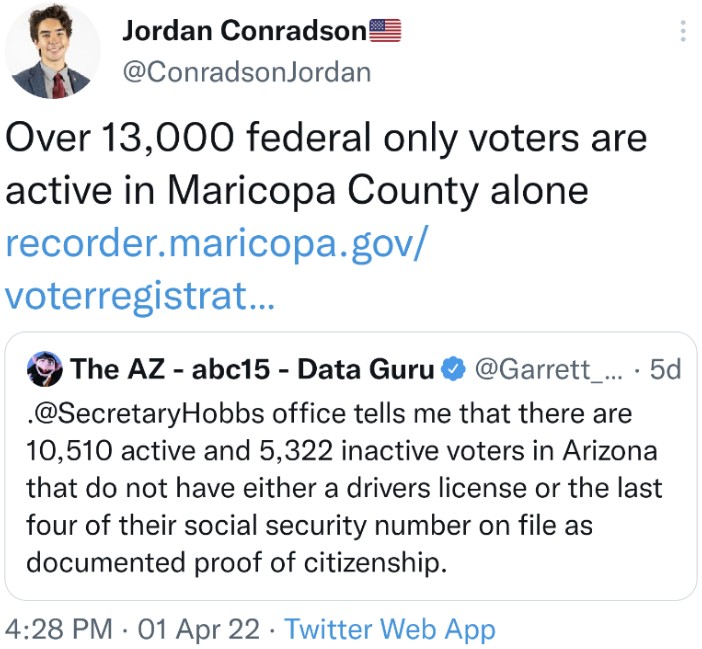Click the 5d timestamp on quoted tweet
This screenshot has height=649, width=702.
665,370
